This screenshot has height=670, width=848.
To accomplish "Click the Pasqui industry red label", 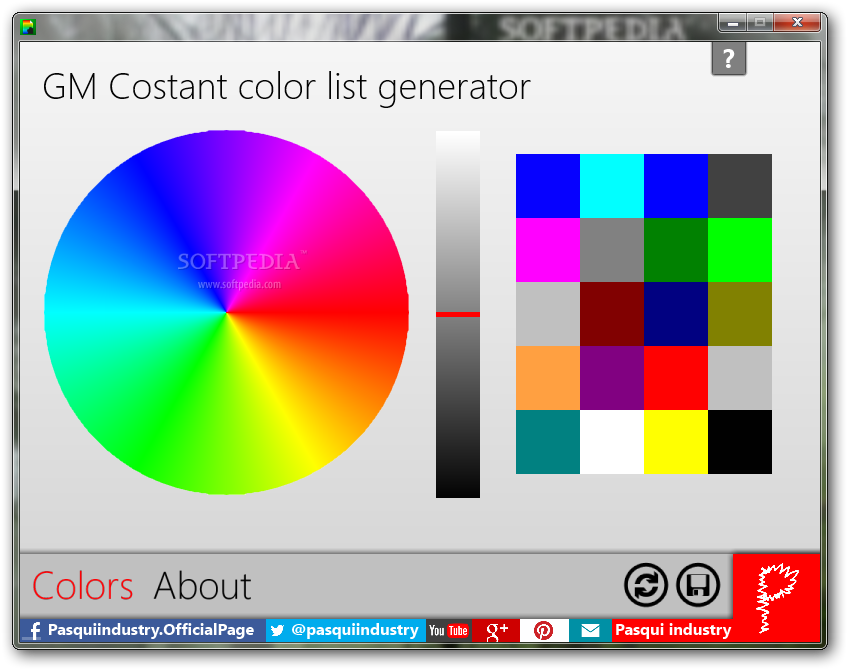I will click(672, 630).
